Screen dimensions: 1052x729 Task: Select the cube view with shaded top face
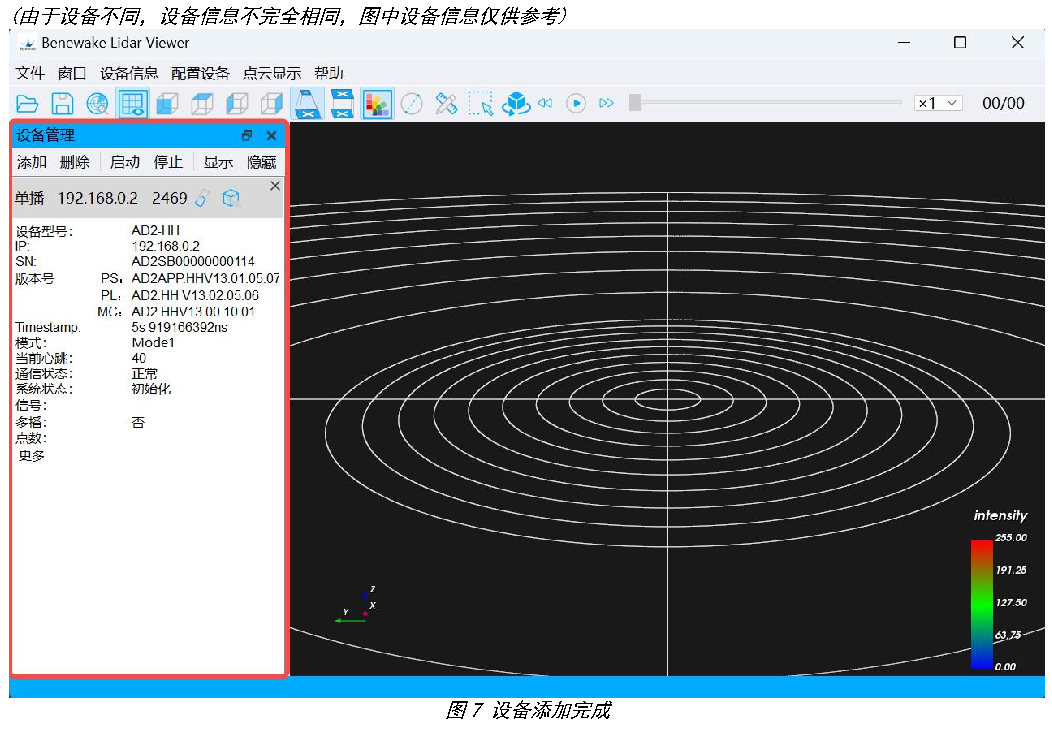(x=202, y=104)
